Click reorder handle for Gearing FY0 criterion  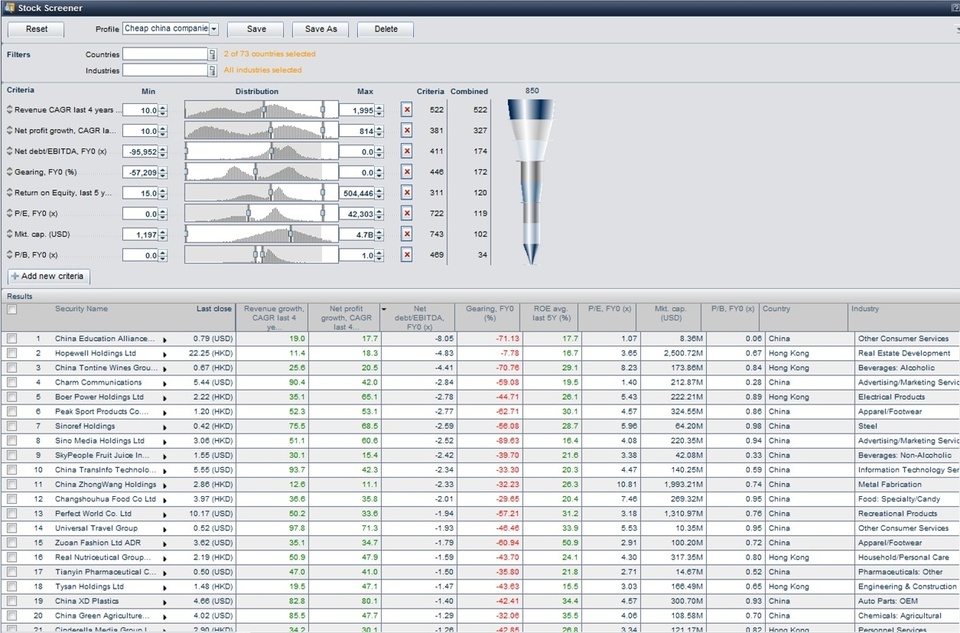point(10,172)
